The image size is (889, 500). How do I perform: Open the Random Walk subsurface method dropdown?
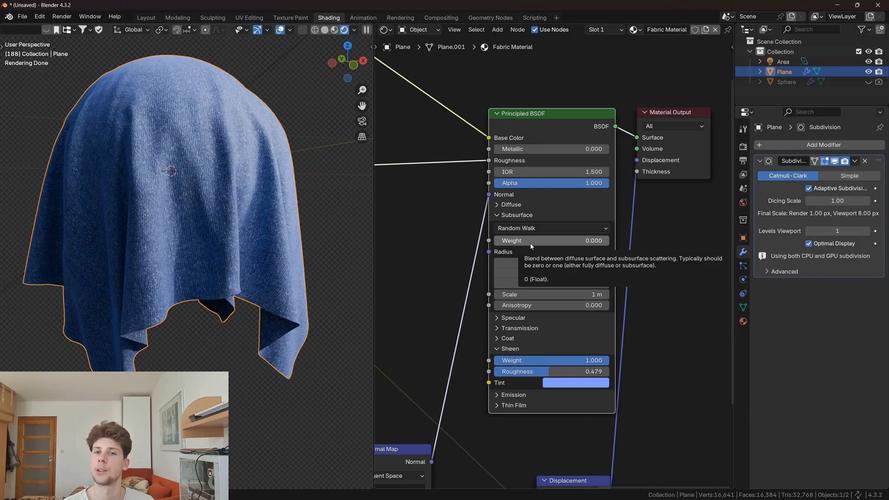click(x=552, y=228)
